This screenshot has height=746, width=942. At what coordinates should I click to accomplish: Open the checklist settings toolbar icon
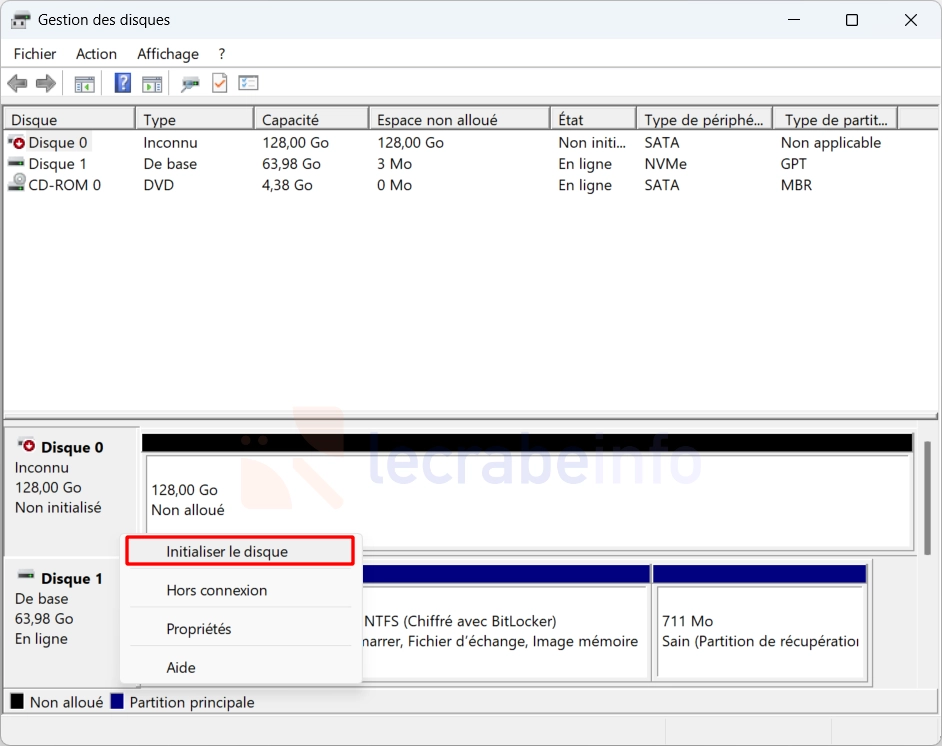(248, 84)
